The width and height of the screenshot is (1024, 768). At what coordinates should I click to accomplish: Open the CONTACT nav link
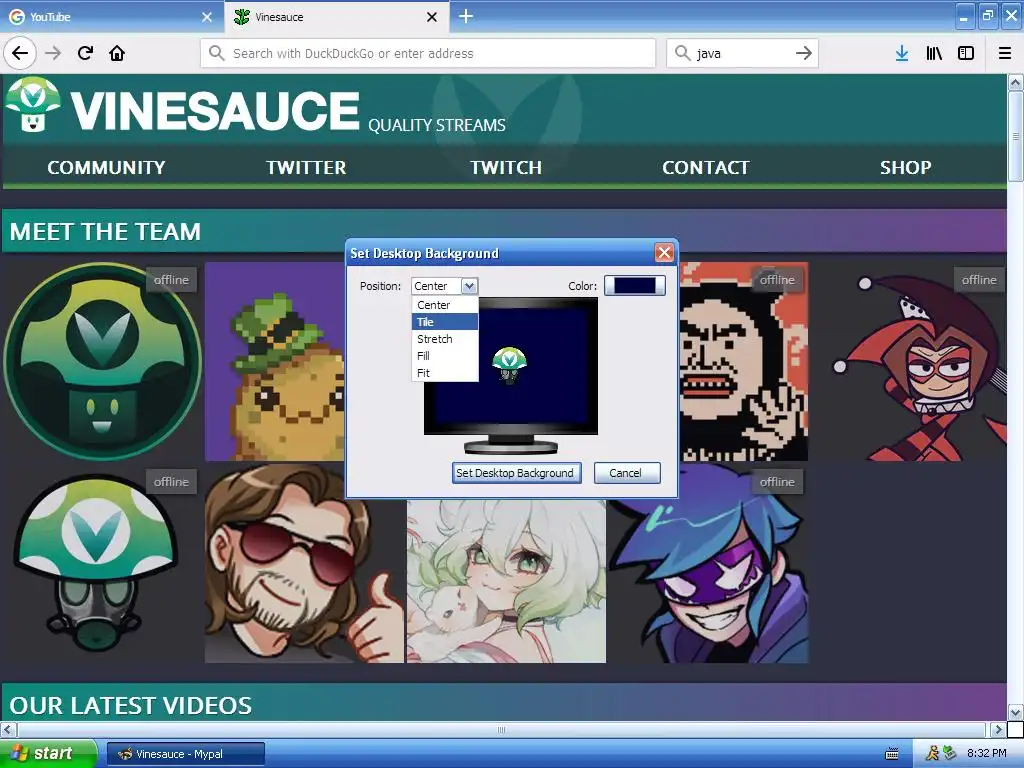(x=706, y=168)
